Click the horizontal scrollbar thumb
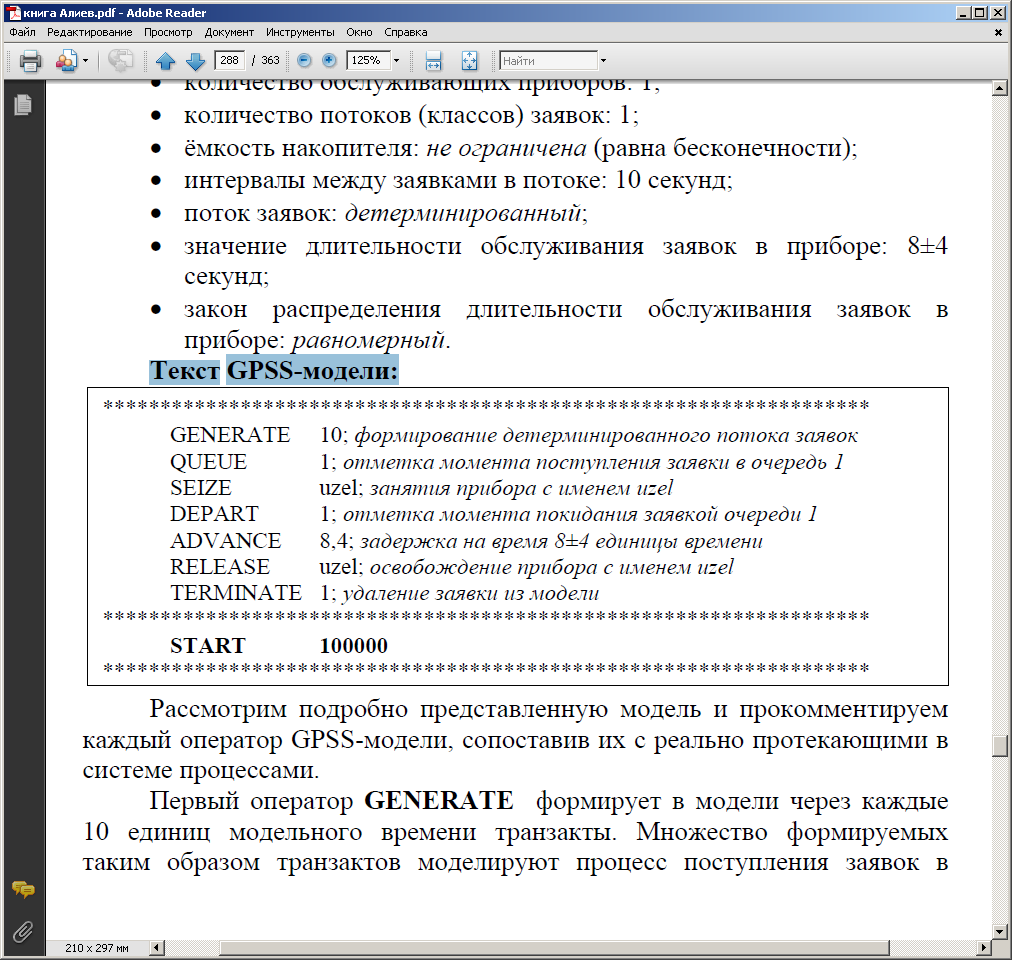 click(554, 948)
